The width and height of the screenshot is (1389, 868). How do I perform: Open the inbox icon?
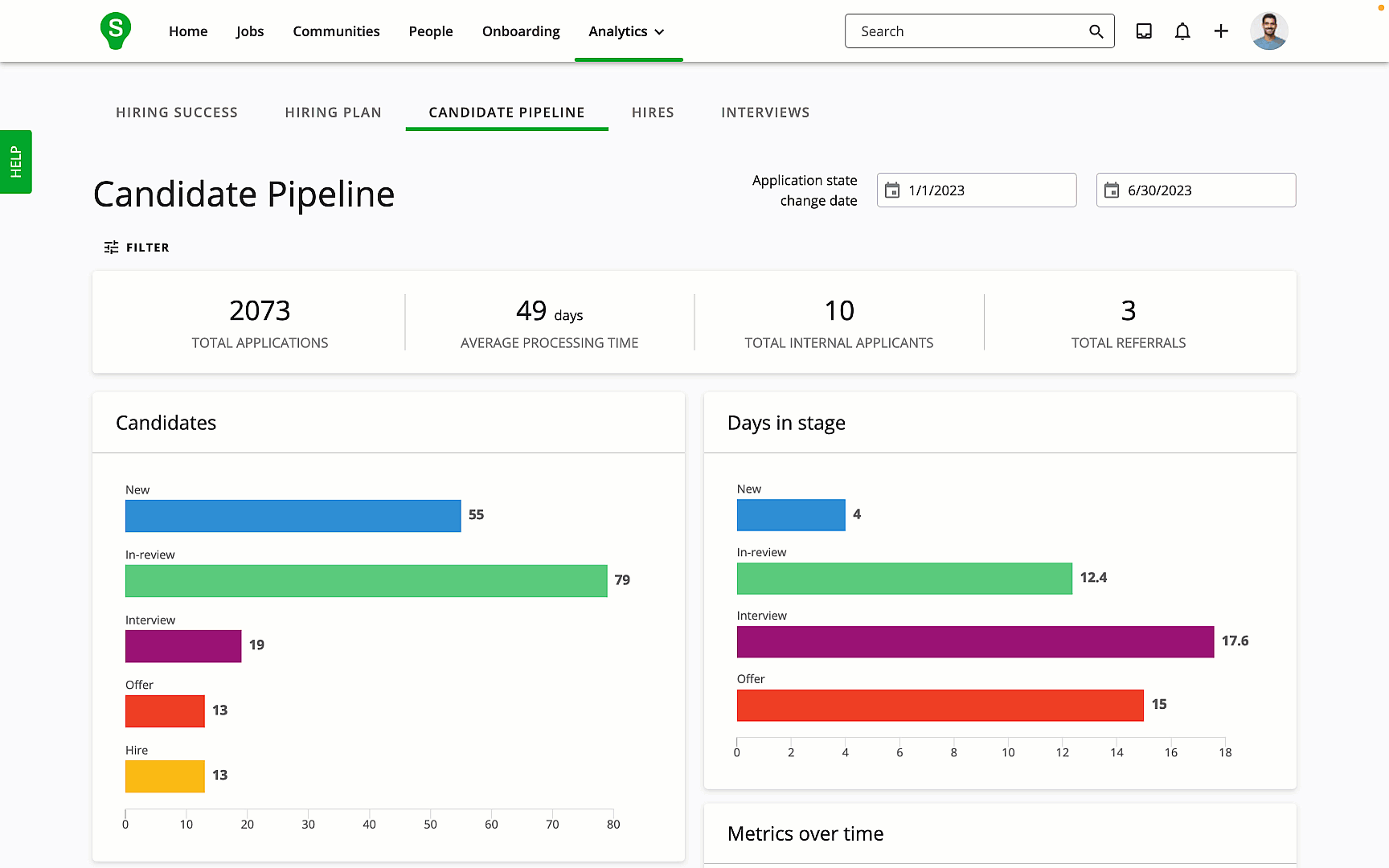coord(1143,31)
